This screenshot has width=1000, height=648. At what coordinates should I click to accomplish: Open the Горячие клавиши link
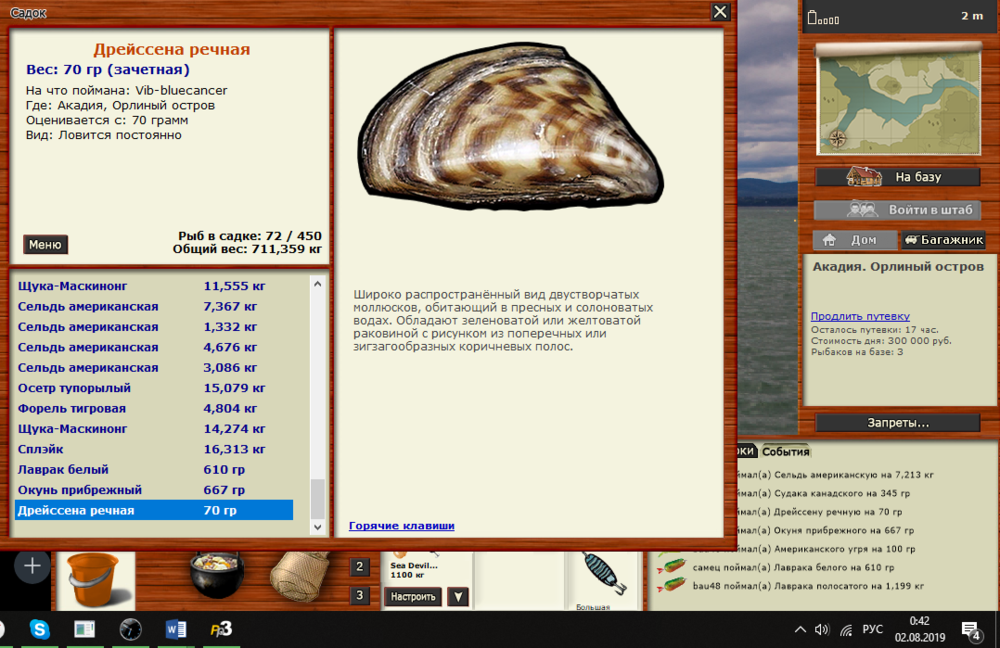tap(401, 526)
